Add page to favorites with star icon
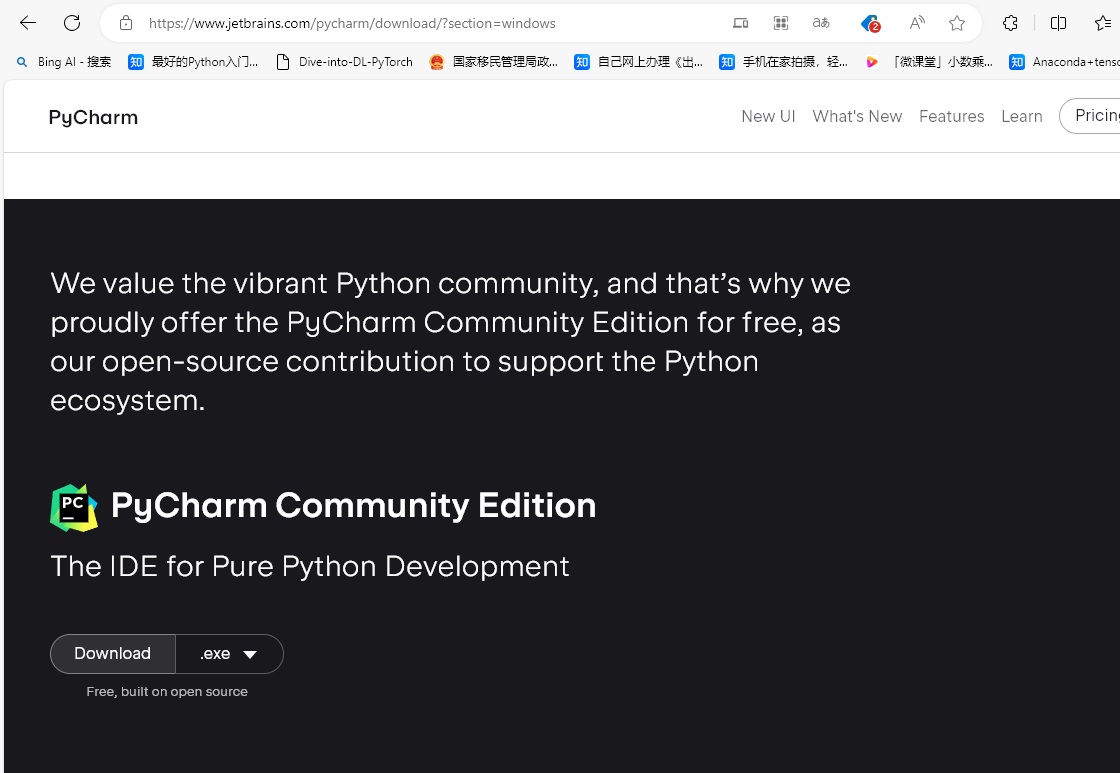Viewport: 1120px width, 773px height. [957, 23]
